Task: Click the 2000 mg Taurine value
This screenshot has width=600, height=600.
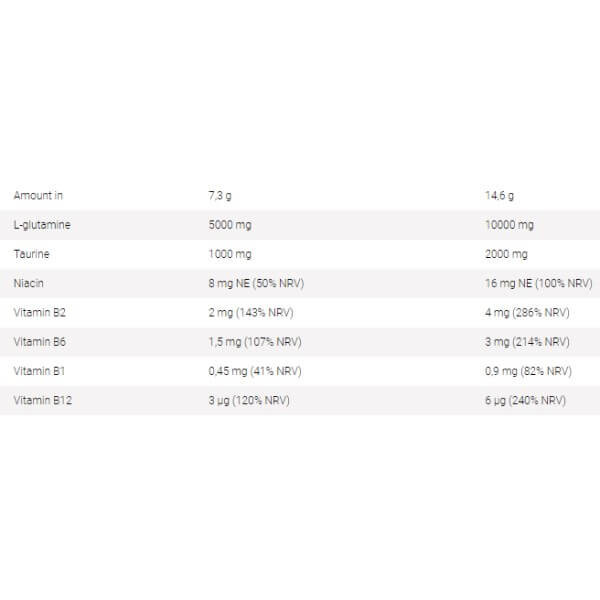Action: click(x=507, y=254)
